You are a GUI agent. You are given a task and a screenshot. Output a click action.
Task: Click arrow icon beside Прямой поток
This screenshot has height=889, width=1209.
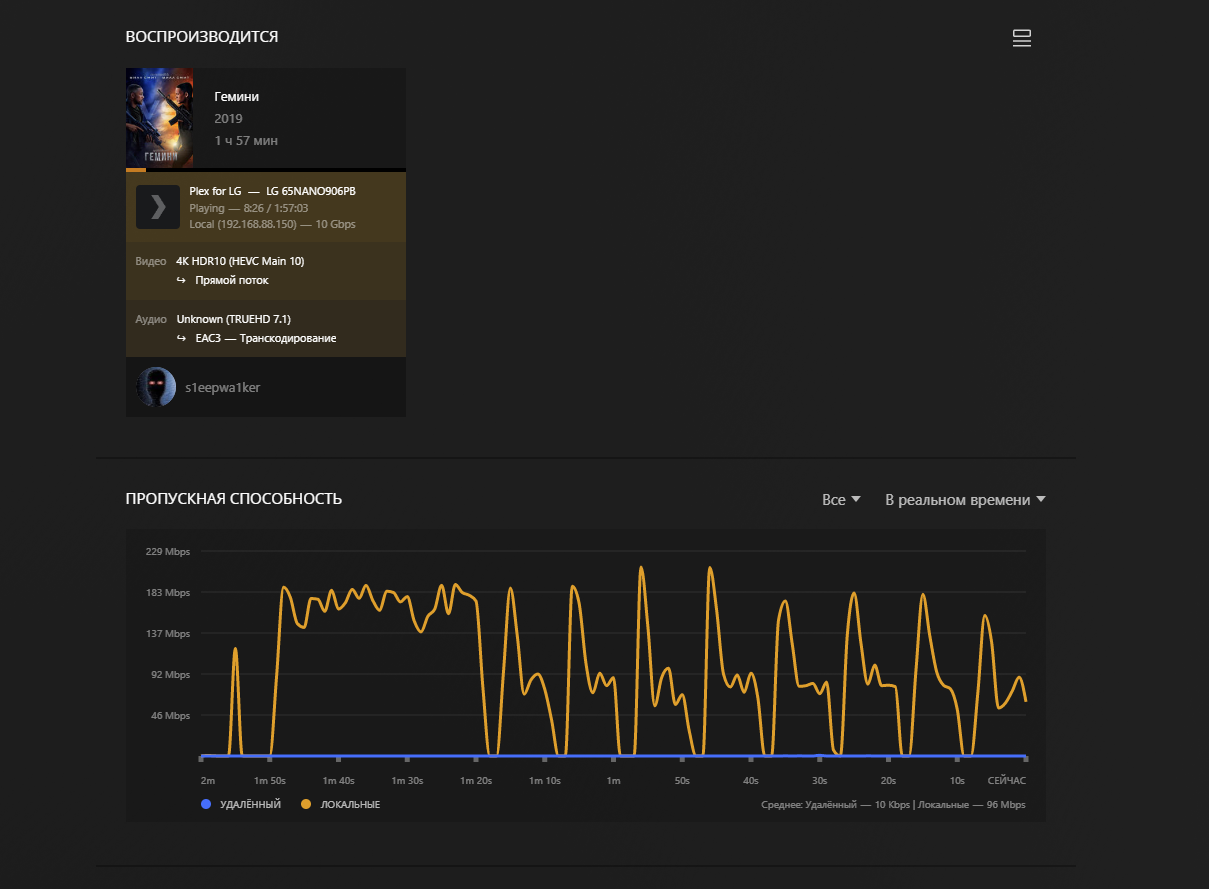click(x=181, y=281)
